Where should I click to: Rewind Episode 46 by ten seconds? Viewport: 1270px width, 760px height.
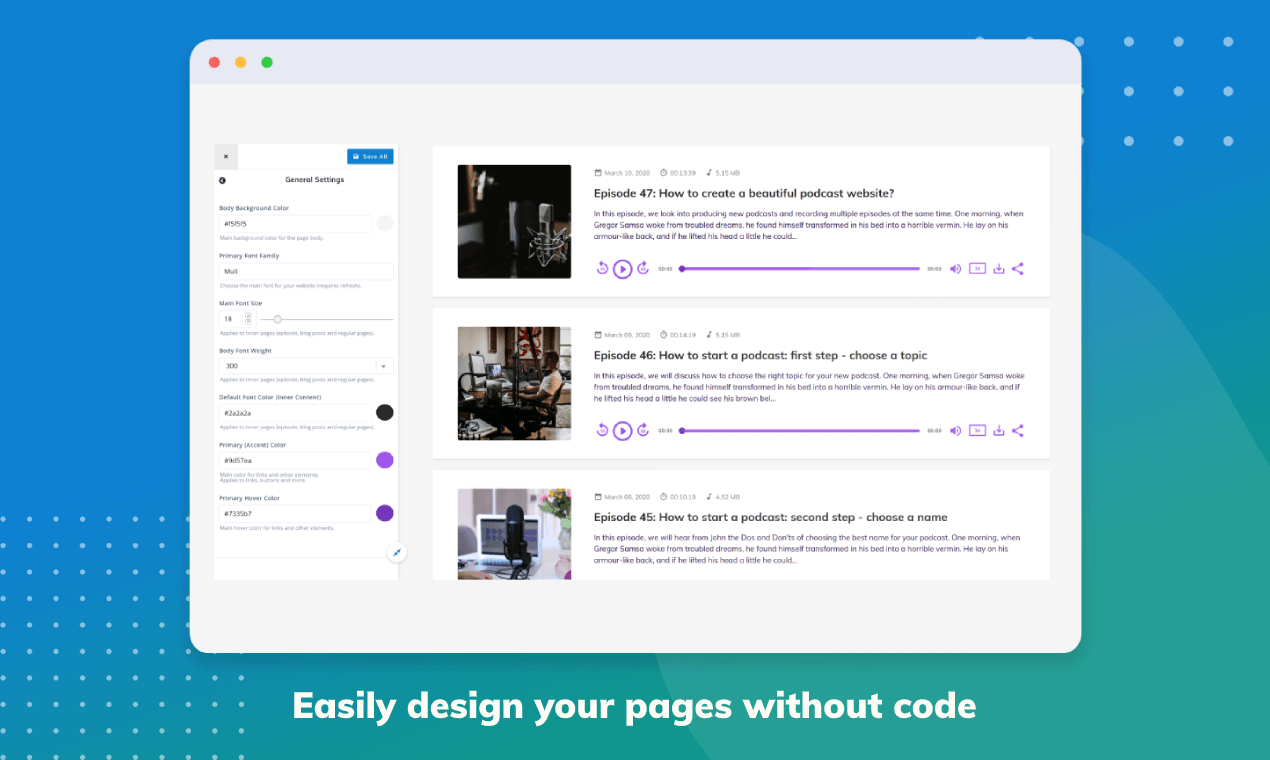pos(601,430)
